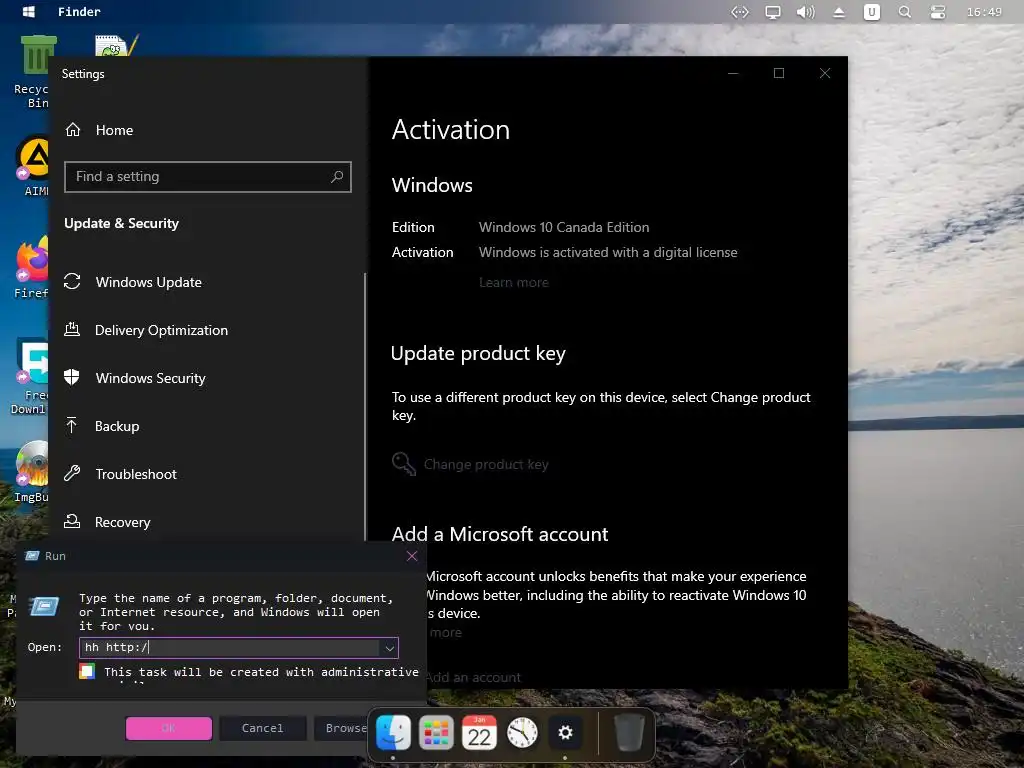
Task: Open the Recycle Bin desktop icon
Action: pos(33,72)
